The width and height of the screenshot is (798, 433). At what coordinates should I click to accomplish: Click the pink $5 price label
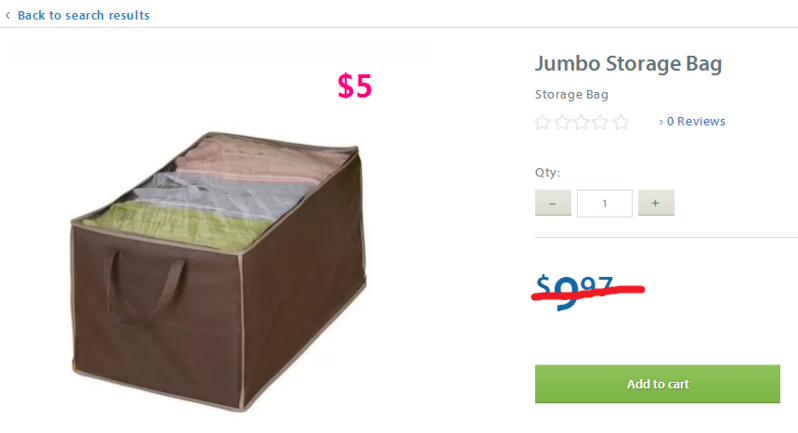(355, 85)
